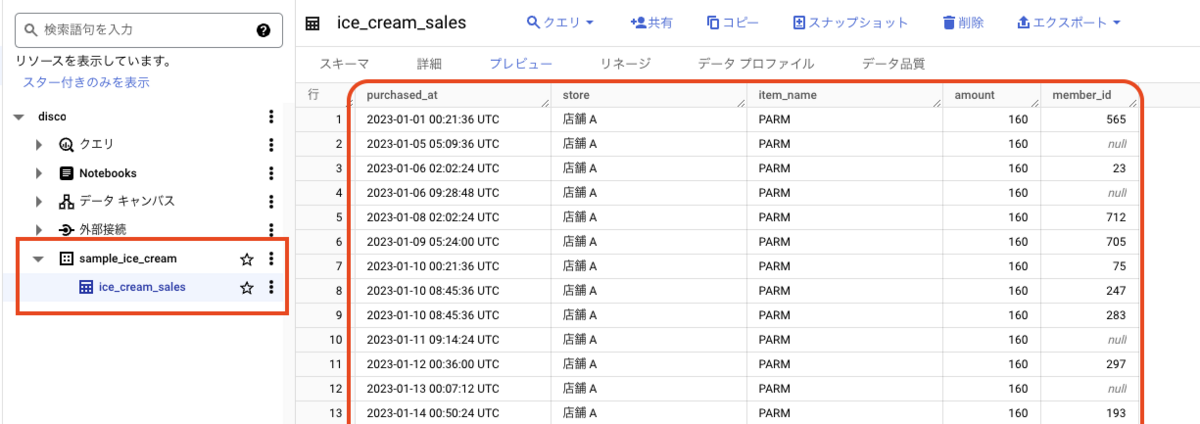Image resolution: width=1200 pixels, height=424 pixels.
Task: Create a スナップショット of the table
Action: [x=850, y=22]
